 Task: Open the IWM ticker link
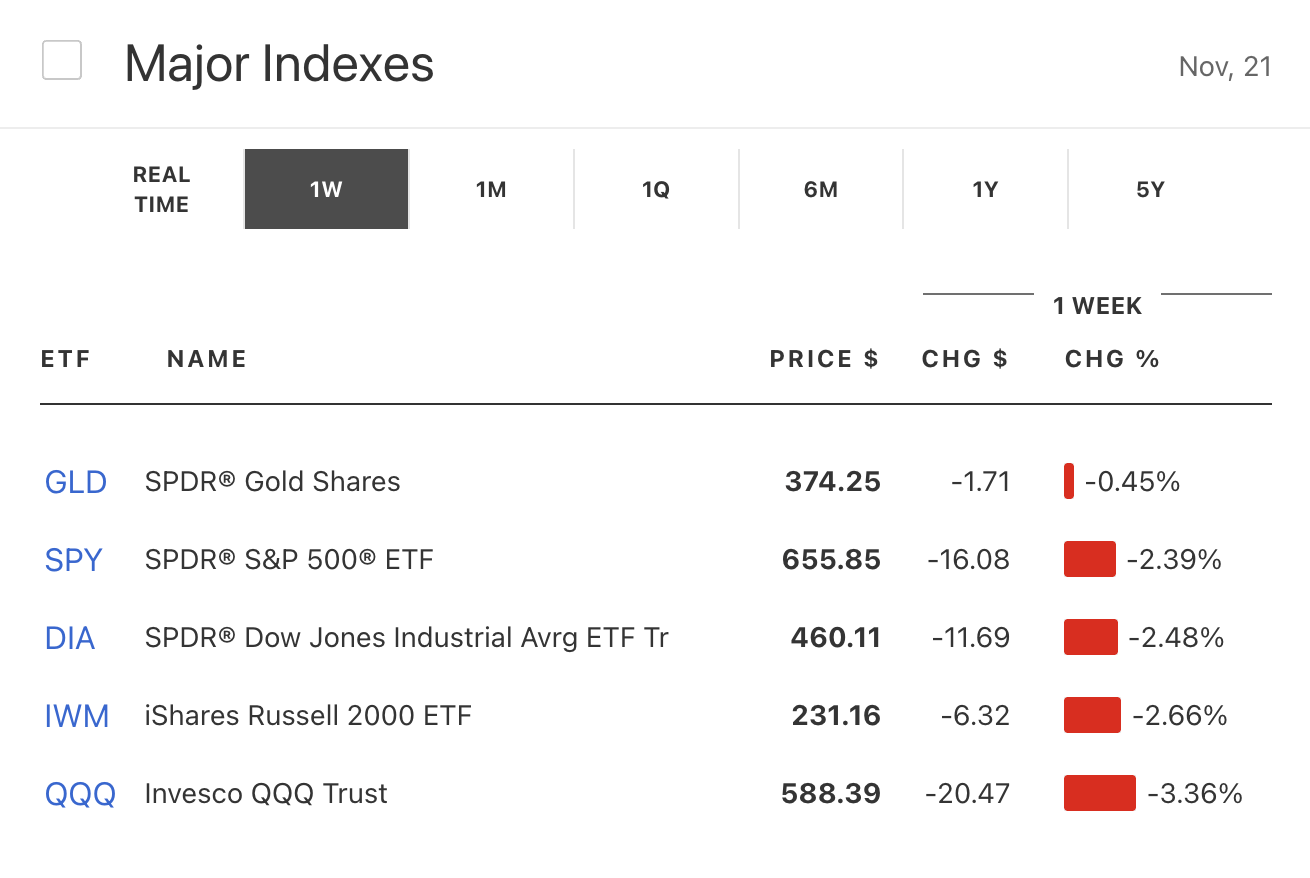(77, 716)
